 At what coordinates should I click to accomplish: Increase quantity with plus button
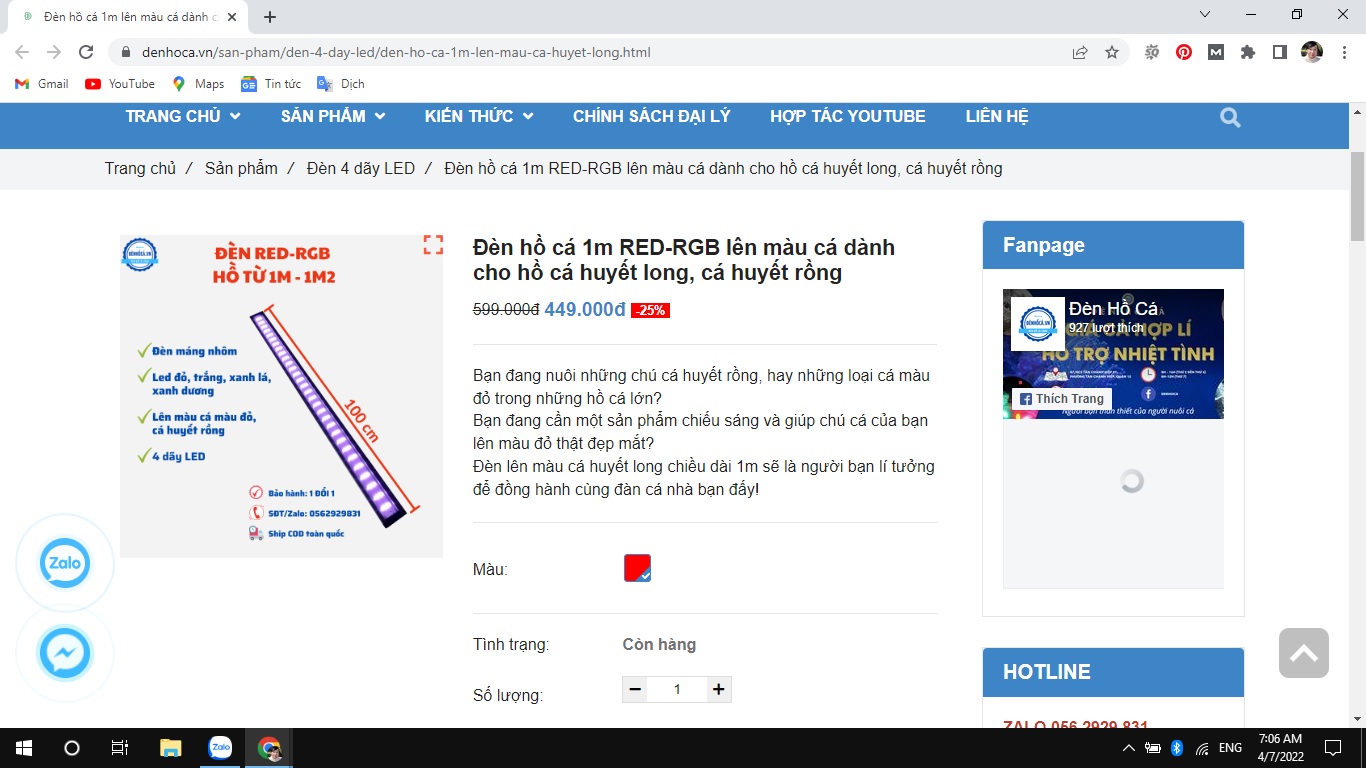pos(717,689)
